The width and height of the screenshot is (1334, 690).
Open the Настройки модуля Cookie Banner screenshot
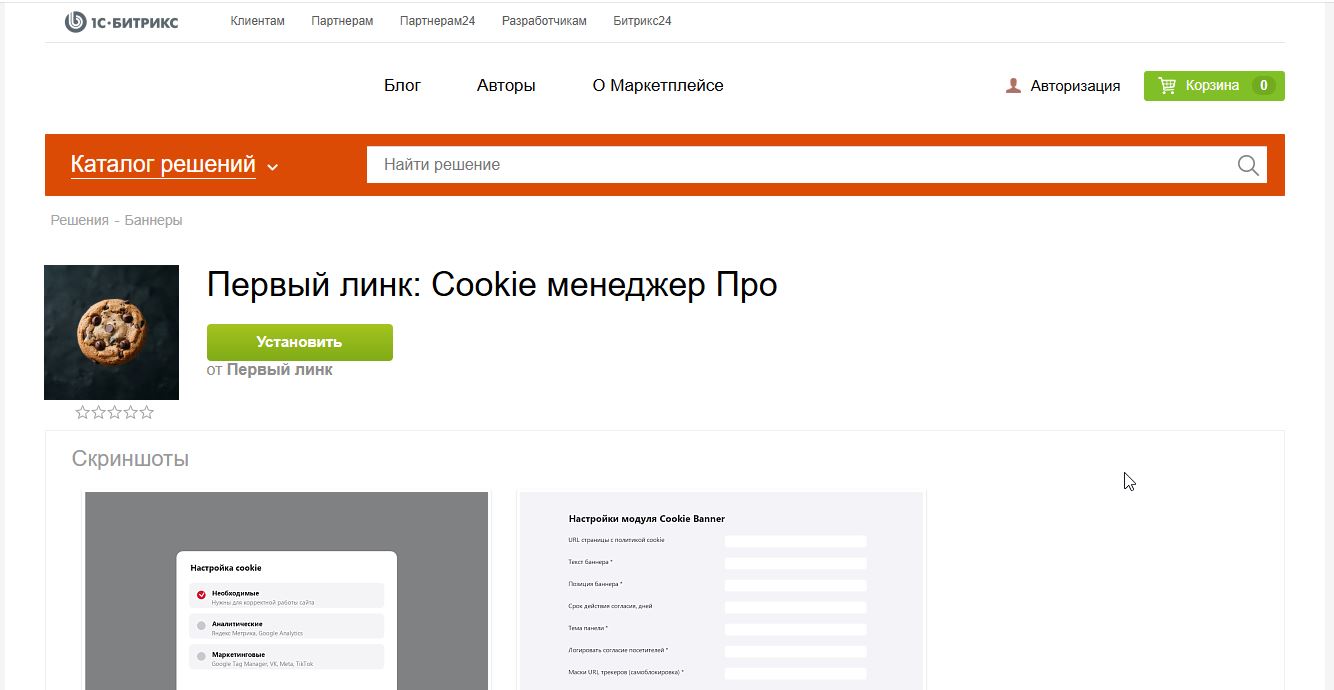721,590
